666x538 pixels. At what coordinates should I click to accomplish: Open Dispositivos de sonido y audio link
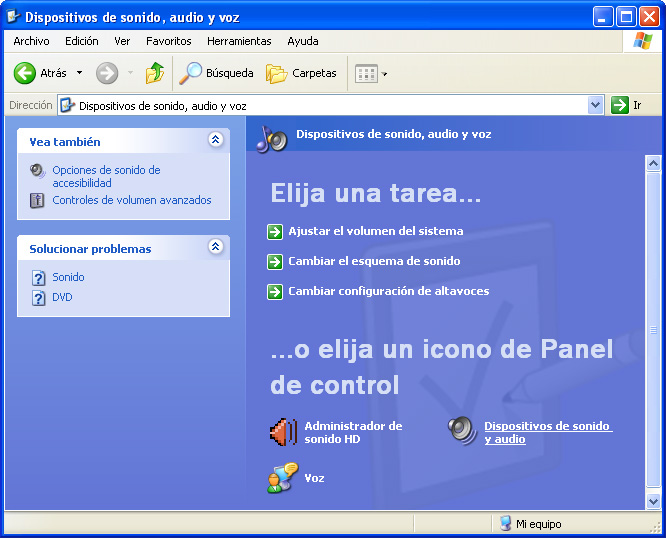click(548, 433)
